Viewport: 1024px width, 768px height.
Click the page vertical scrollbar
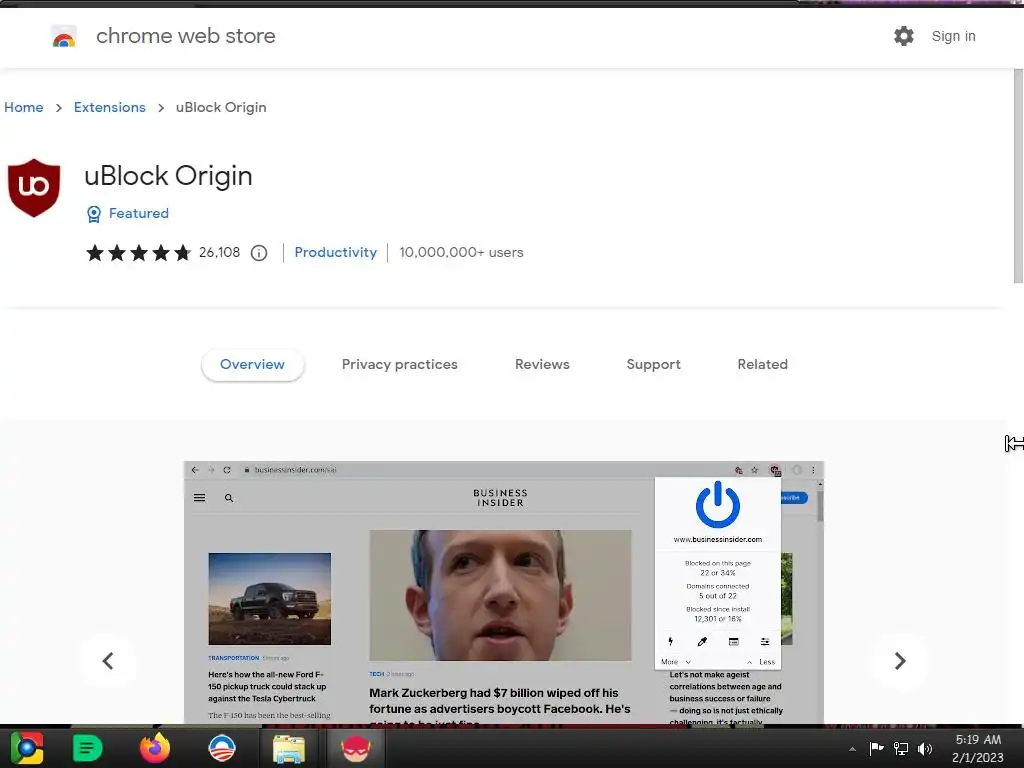click(1018, 176)
